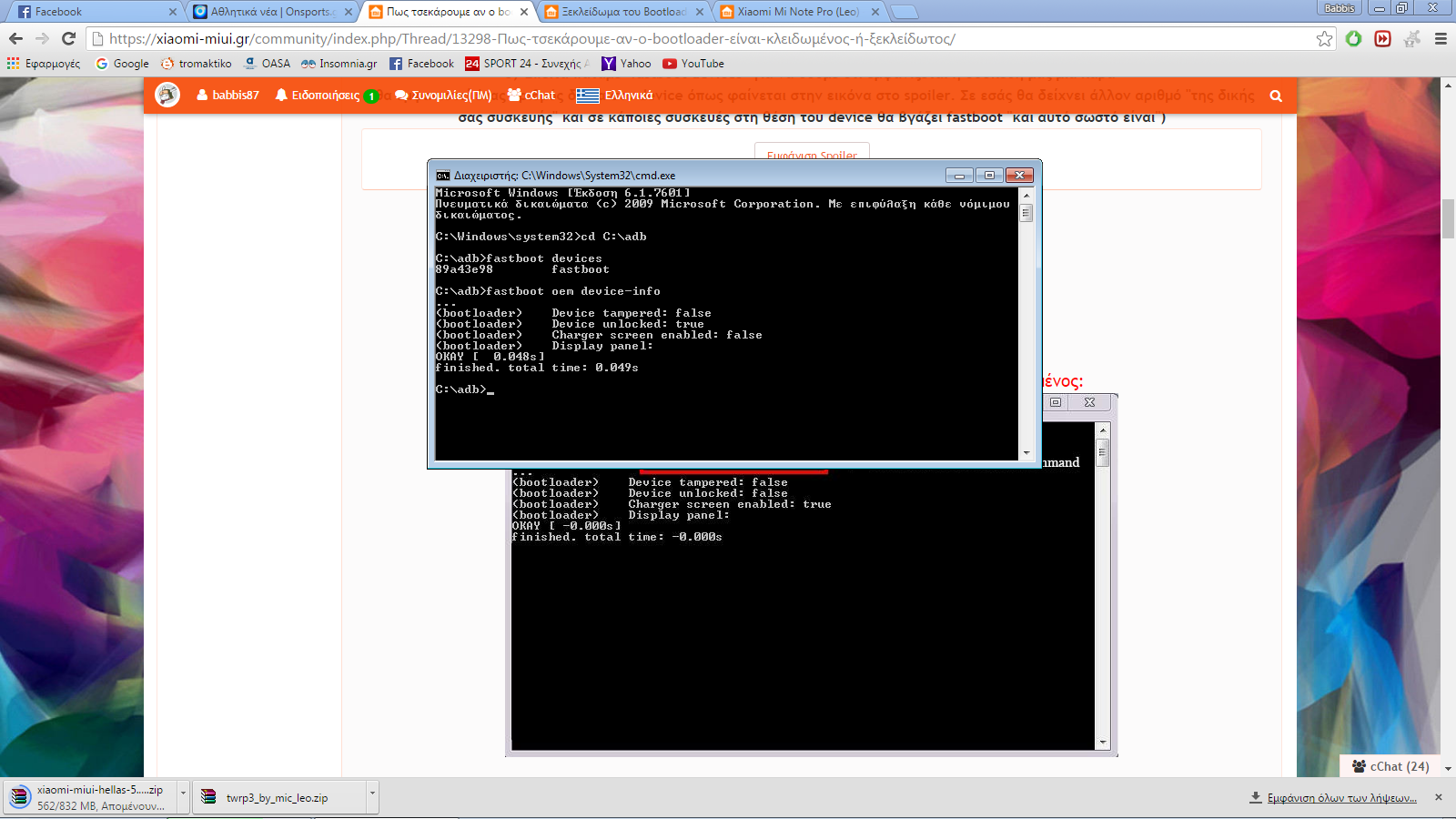This screenshot has width=1456, height=819.
Task: Open the Chrome menu hamburger icon
Action: click(x=1441, y=38)
